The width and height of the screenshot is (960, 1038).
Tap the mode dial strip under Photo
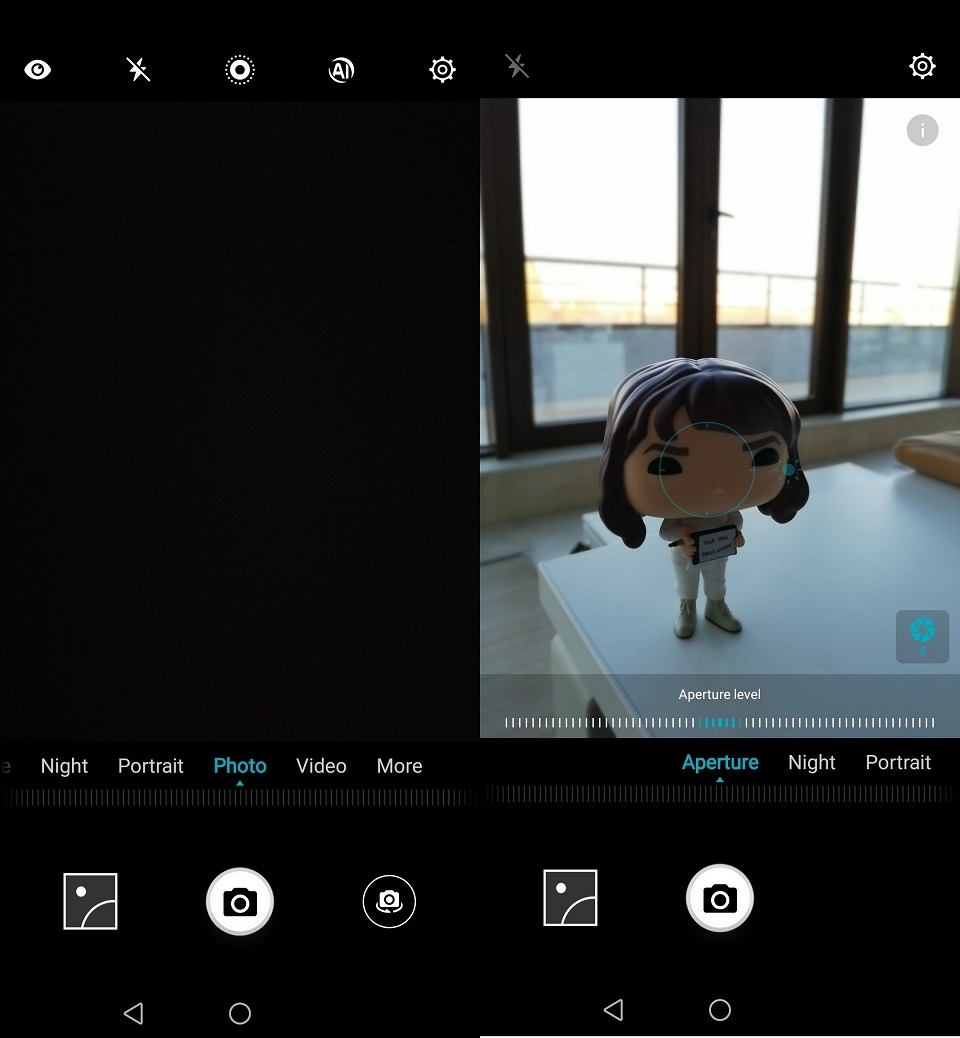tap(240, 798)
